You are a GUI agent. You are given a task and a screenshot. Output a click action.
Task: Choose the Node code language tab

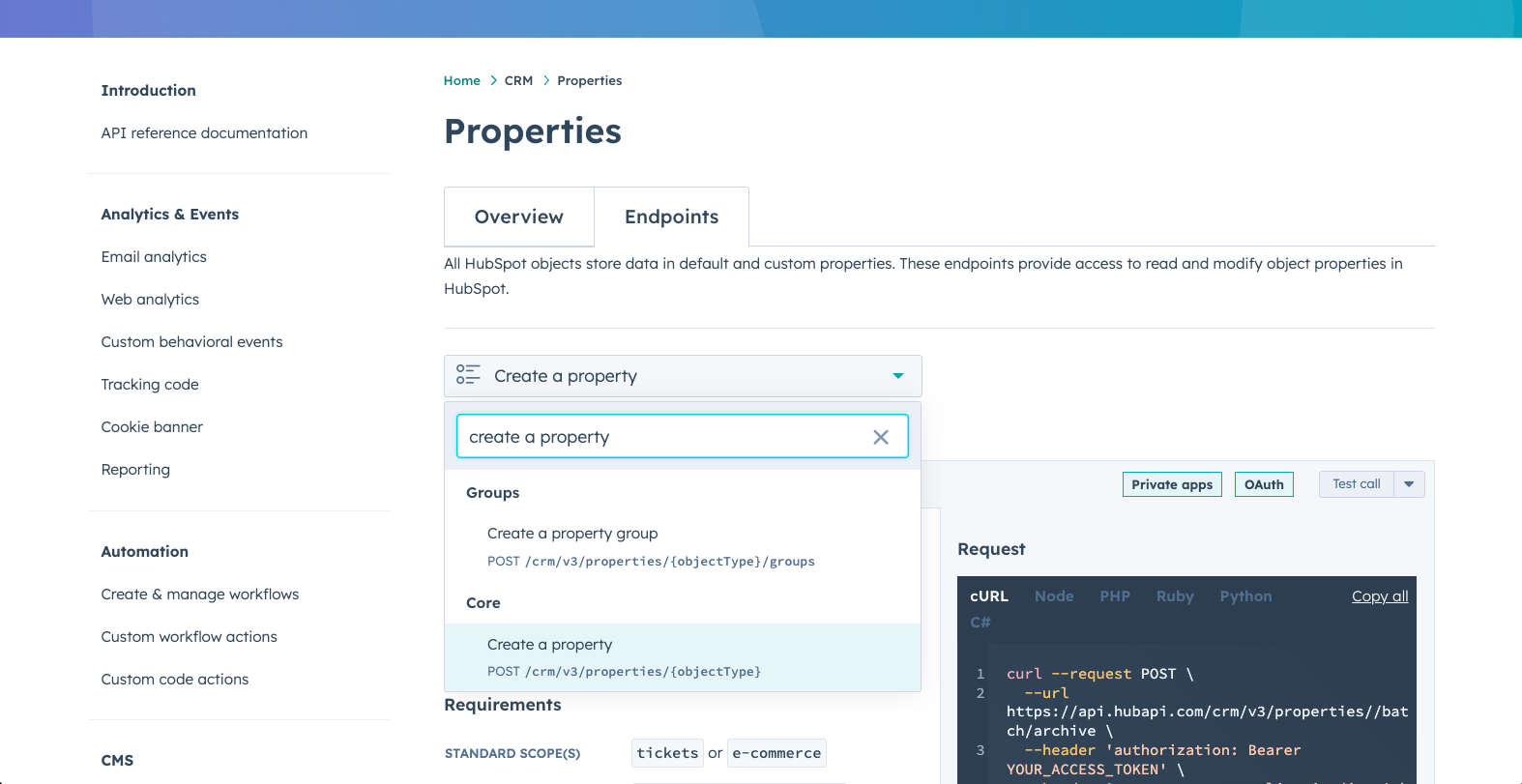pyautogui.click(x=1053, y=596)
